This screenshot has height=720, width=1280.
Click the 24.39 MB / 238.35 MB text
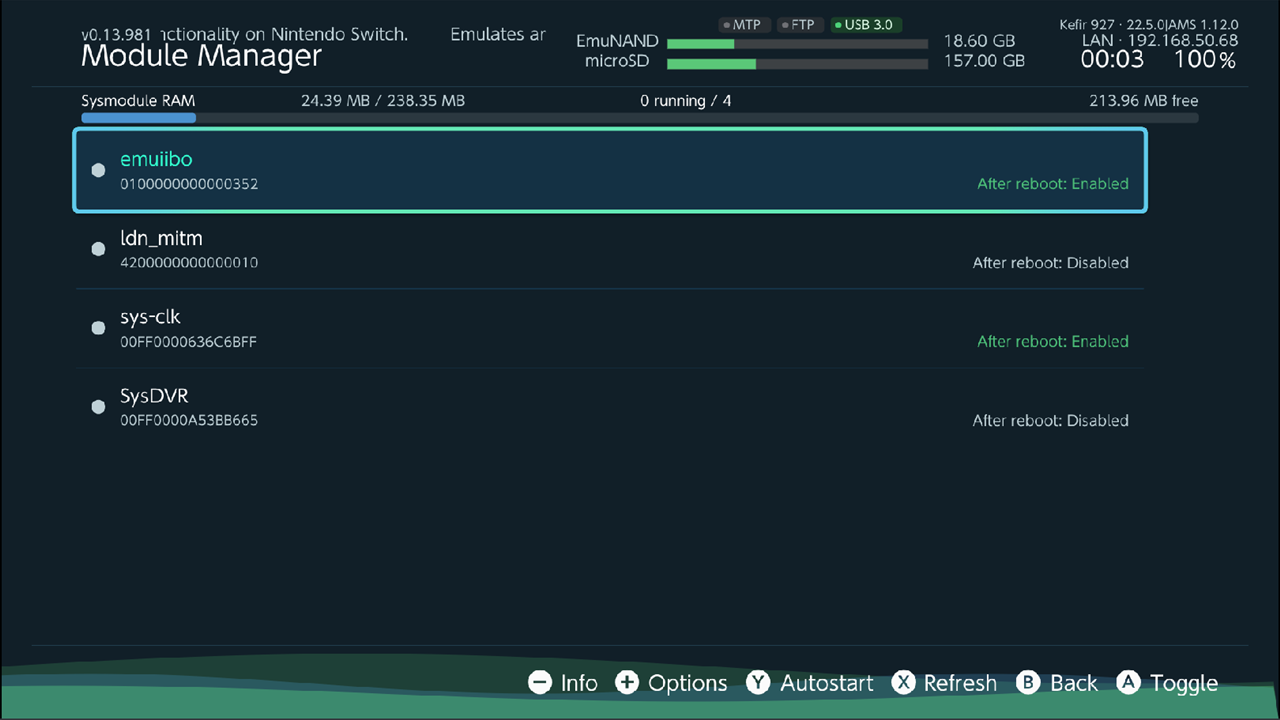pyautogui.click(x=383, y=101)
